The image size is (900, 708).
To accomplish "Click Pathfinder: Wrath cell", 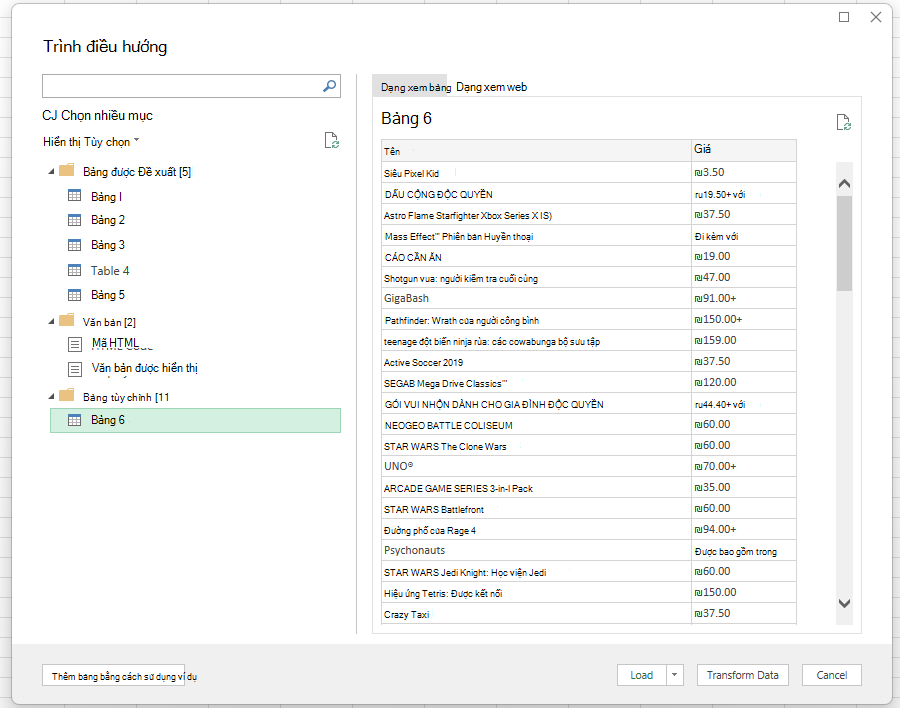I will coord(536,320).
